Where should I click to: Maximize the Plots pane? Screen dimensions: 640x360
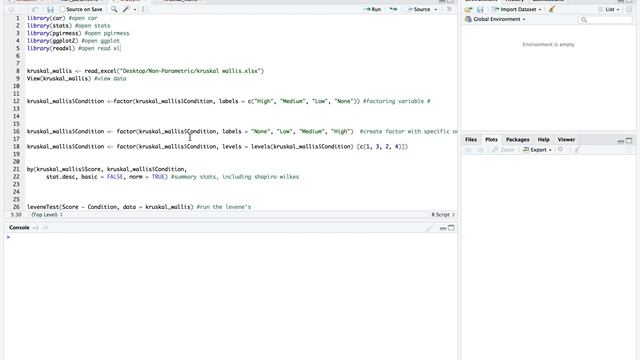(x=629, y=140)
